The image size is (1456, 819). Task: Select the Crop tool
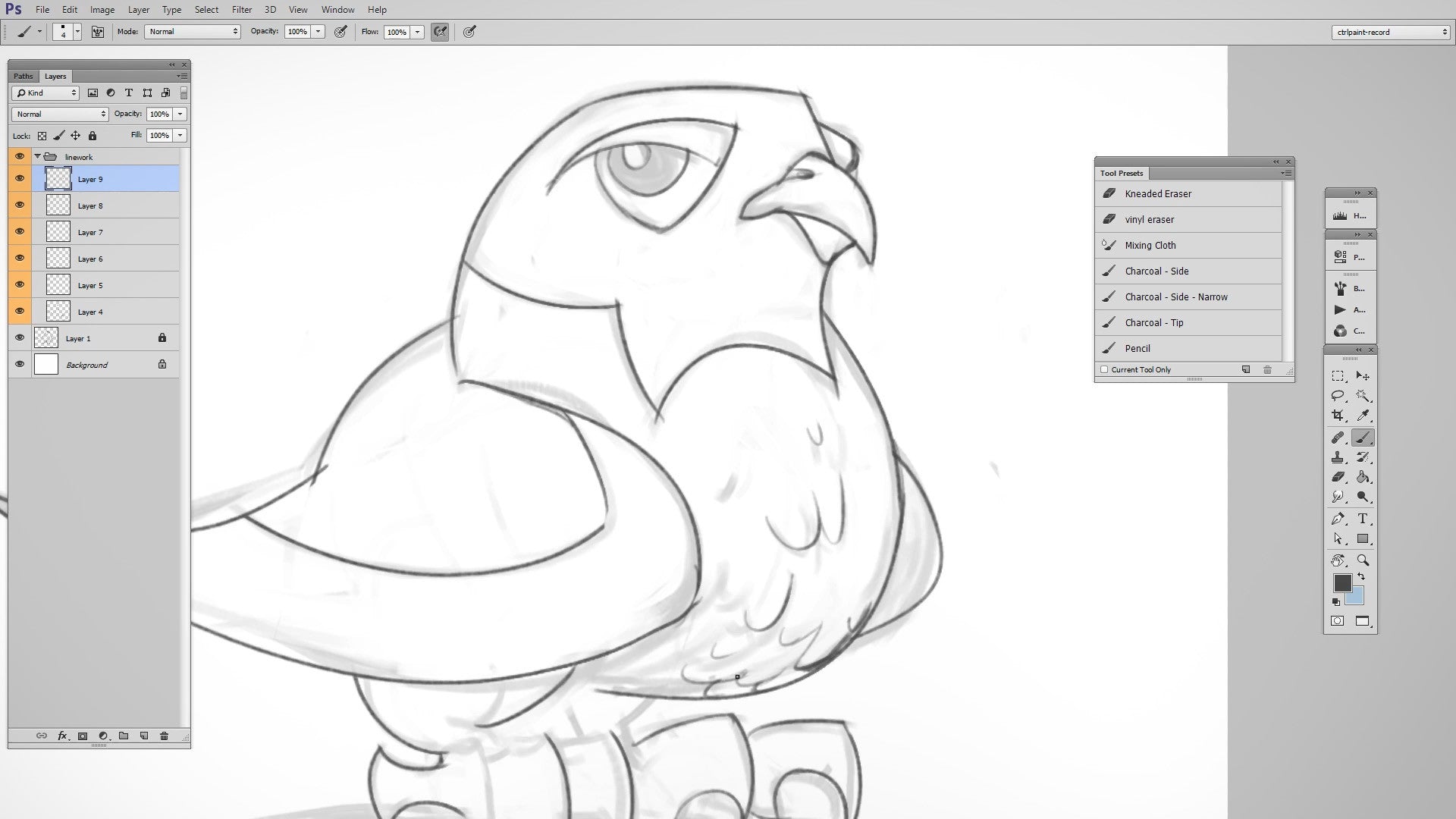[1338, 416]
